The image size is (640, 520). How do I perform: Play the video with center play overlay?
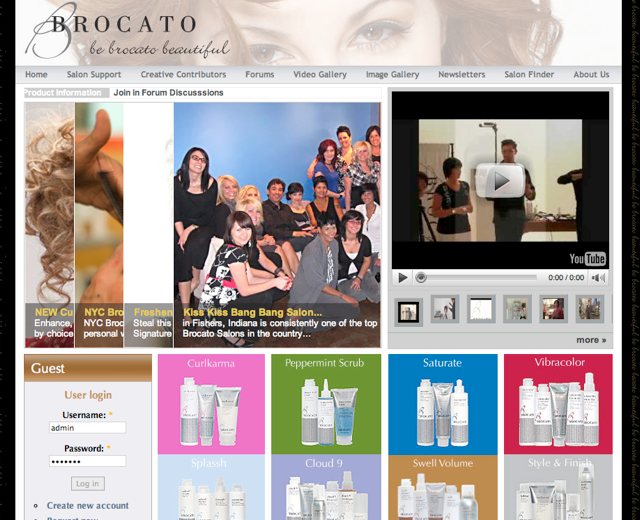pos(500,181)
